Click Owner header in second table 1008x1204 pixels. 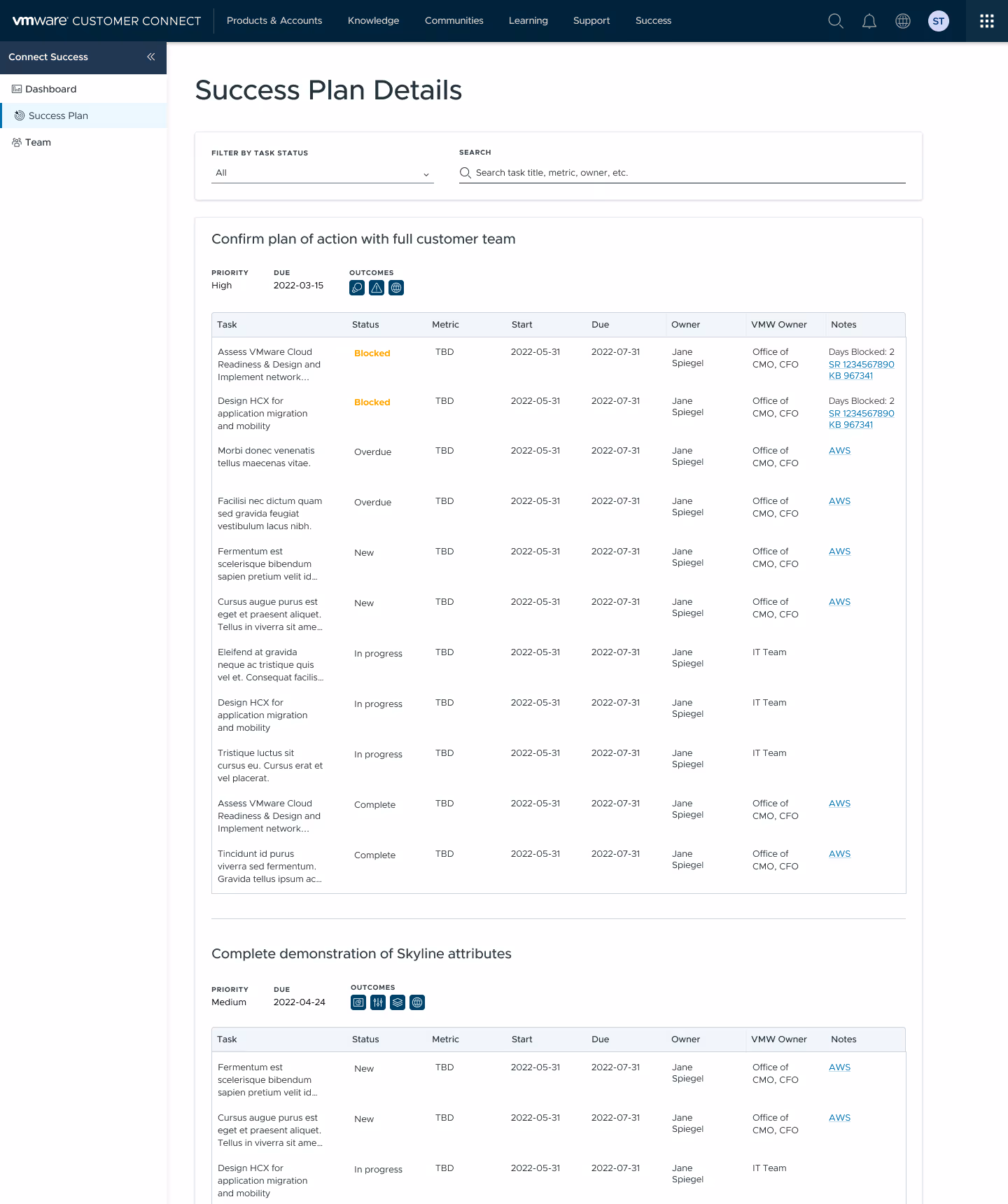[x=685, y=1039]
